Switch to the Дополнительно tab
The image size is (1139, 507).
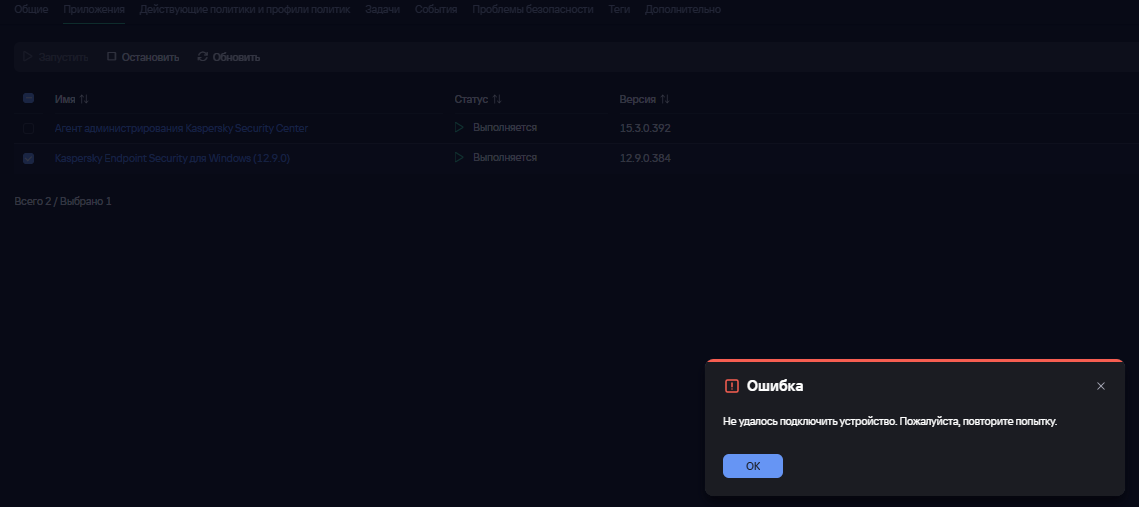tap(683, 9)
